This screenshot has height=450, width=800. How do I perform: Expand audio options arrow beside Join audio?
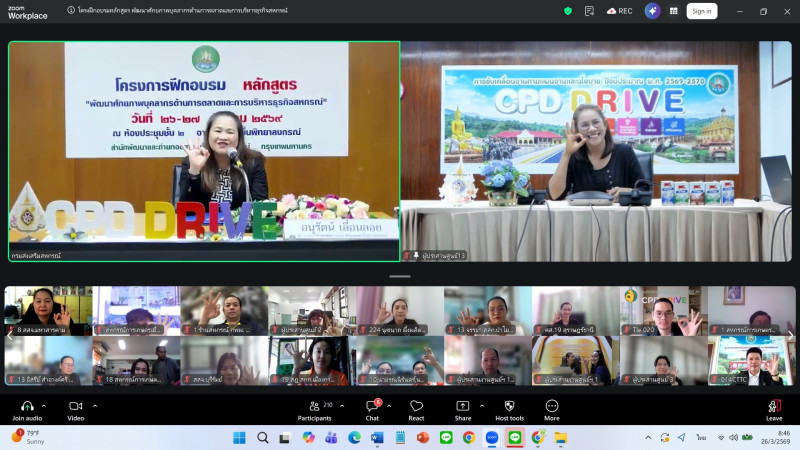pos(46,406)
